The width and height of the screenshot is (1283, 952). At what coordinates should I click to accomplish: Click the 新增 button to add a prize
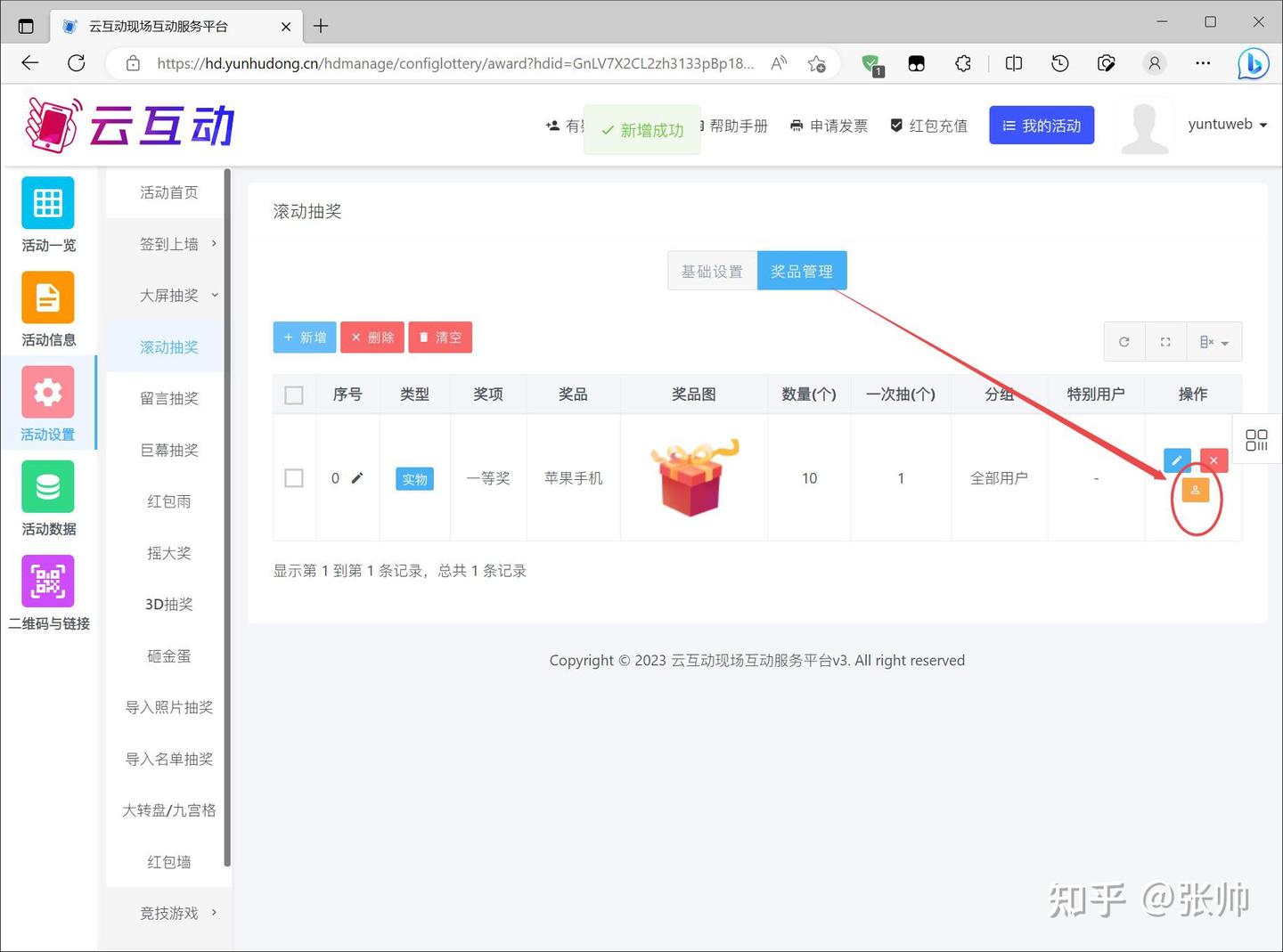304,337
